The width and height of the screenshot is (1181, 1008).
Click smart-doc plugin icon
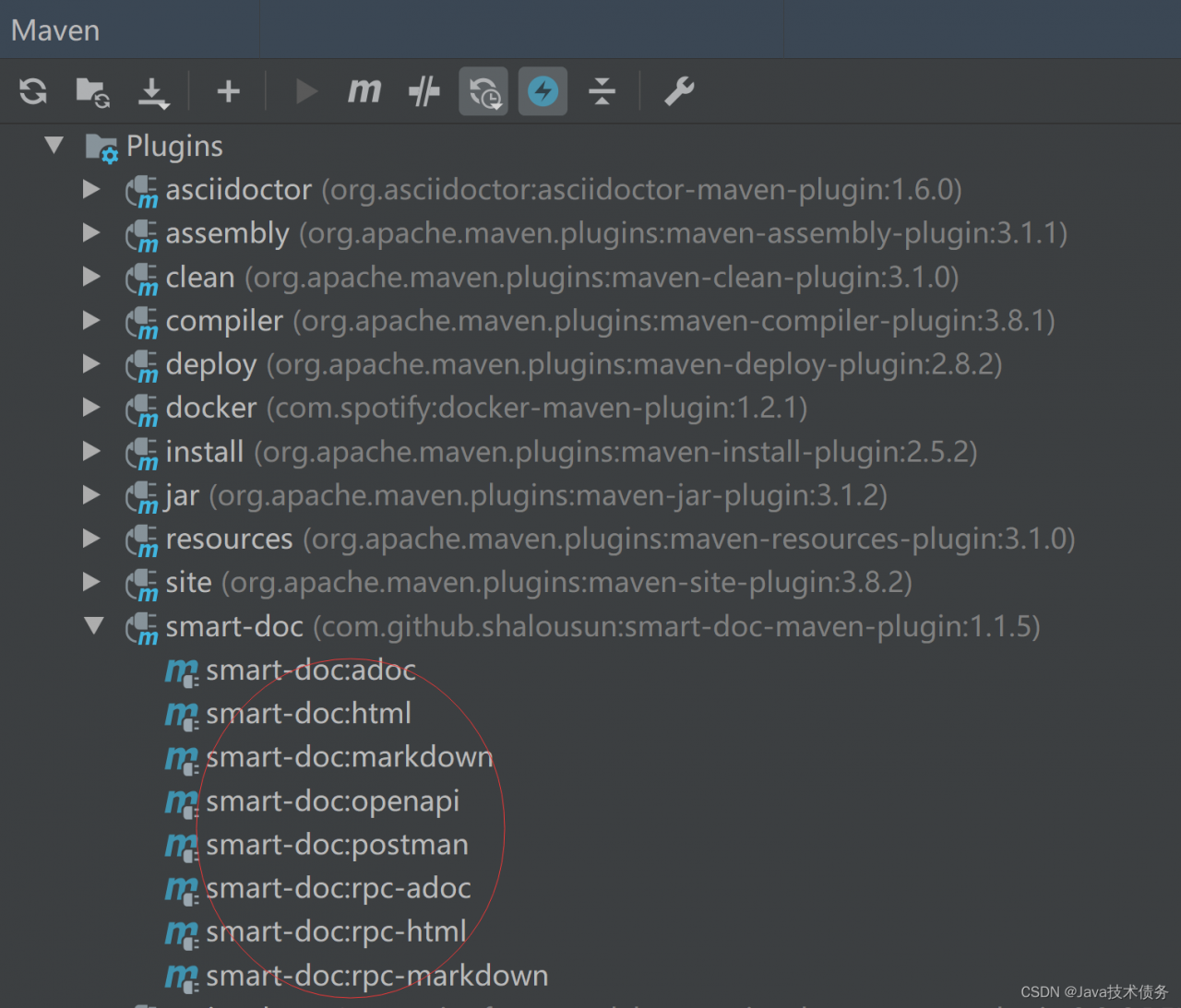[141, 628]
